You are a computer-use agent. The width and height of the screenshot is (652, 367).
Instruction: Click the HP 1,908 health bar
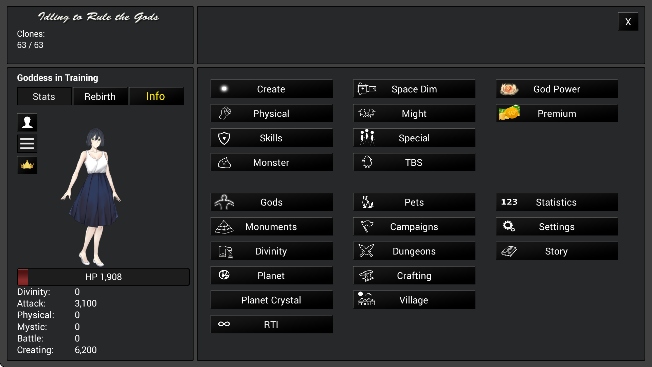click(x=104, y=277)
